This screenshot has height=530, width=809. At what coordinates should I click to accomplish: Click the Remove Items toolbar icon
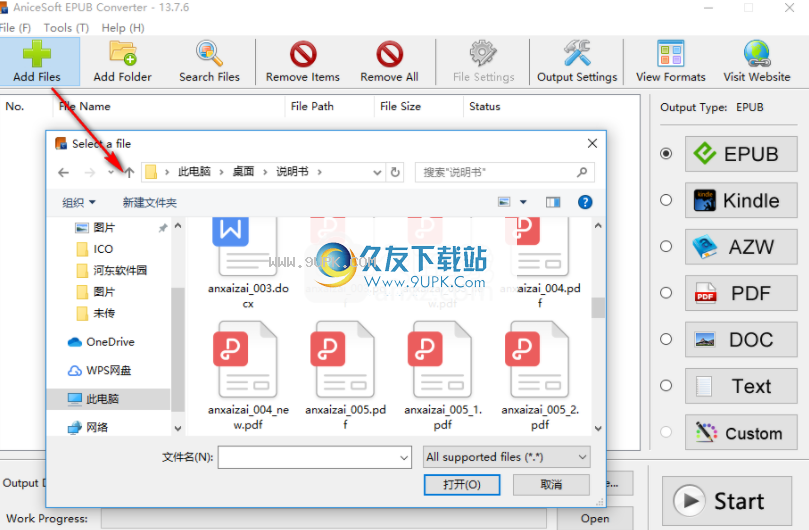(x=303, y=61)
